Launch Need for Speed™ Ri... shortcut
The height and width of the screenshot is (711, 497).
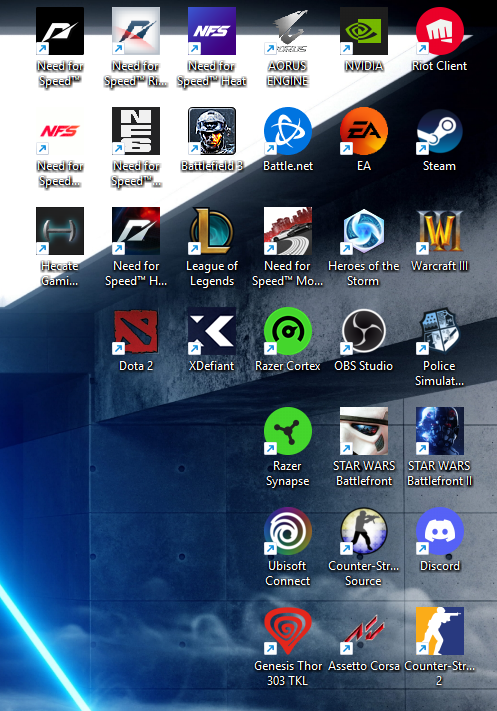(x=136, y=31)
